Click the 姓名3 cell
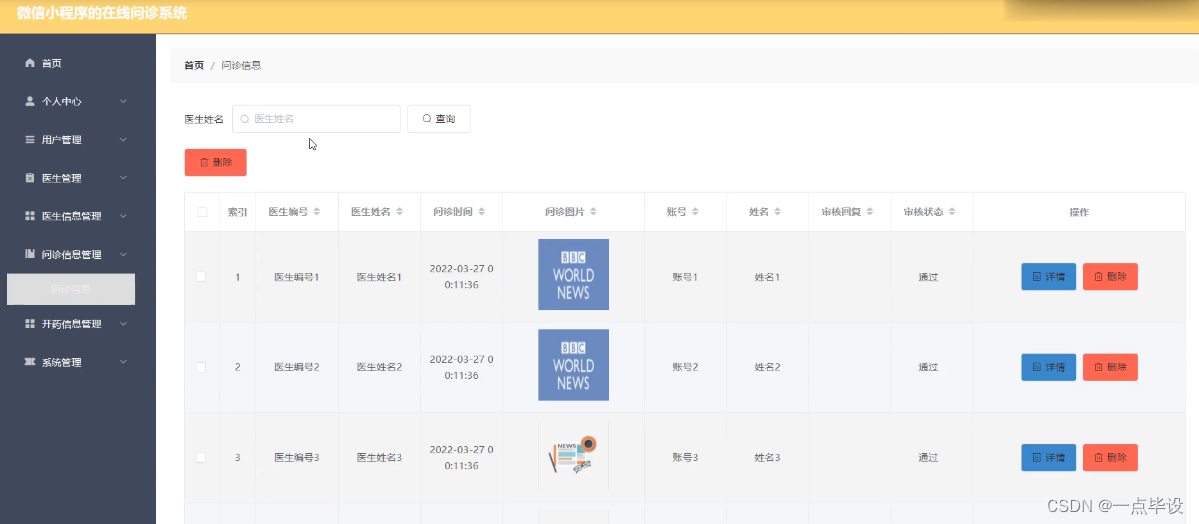The image size is (1199, 524). pos(768,457)
